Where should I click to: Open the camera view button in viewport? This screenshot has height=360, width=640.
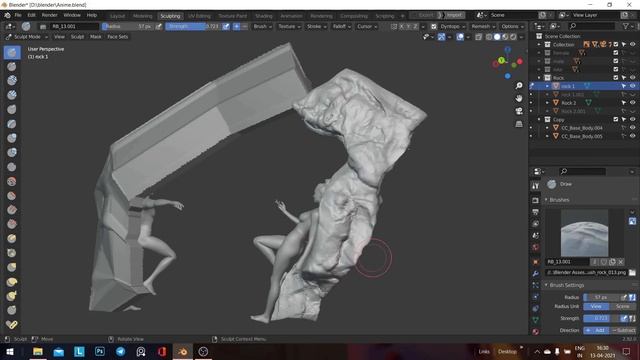519,111
